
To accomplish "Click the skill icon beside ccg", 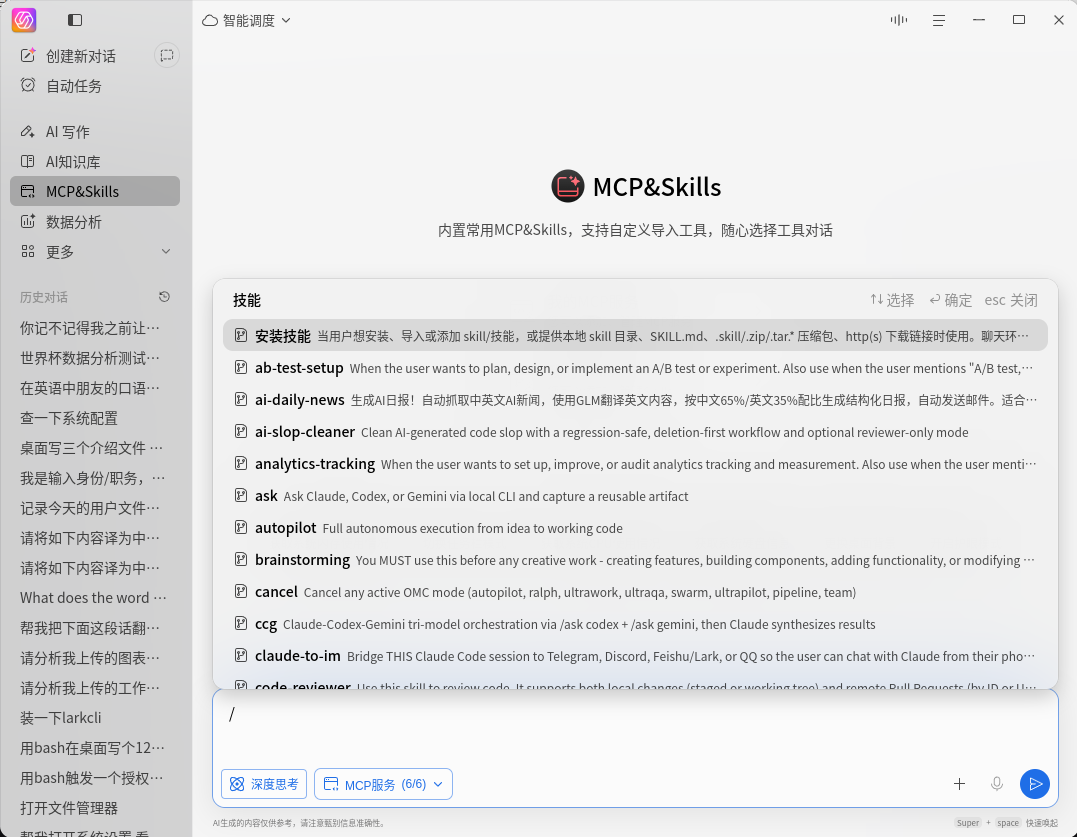I will [x=240, y=623].
